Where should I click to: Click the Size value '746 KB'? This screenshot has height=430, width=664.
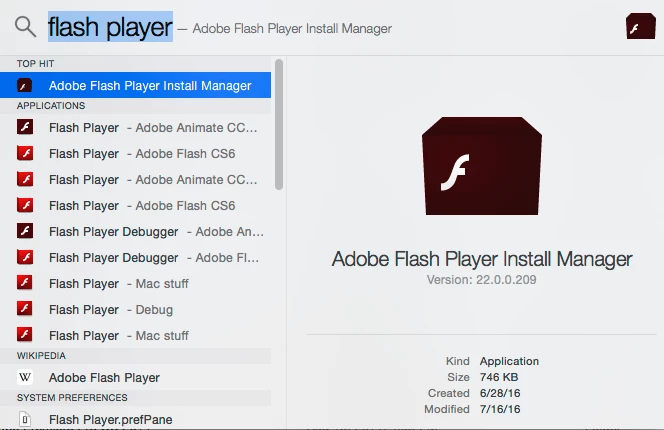(499, 377)
